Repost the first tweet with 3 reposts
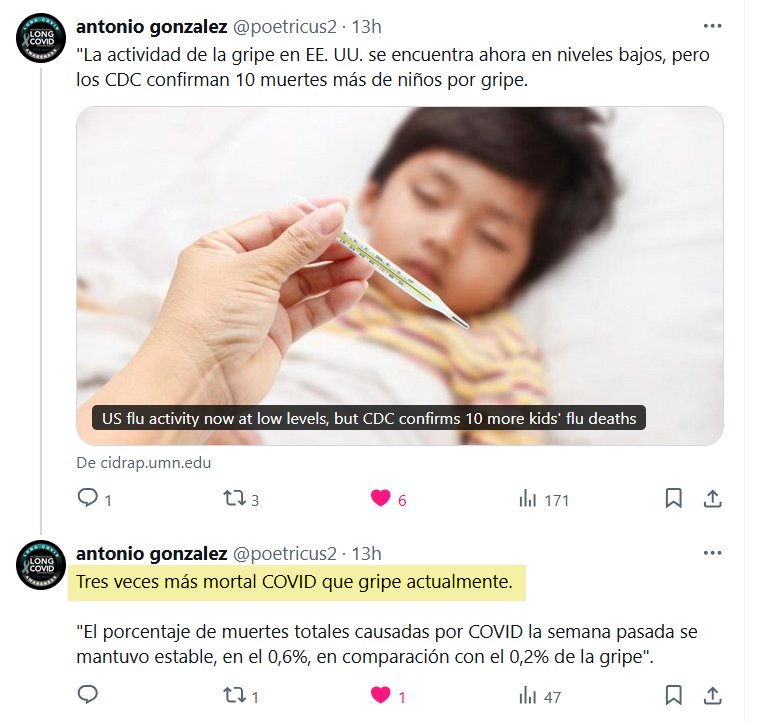 [241, 499]
